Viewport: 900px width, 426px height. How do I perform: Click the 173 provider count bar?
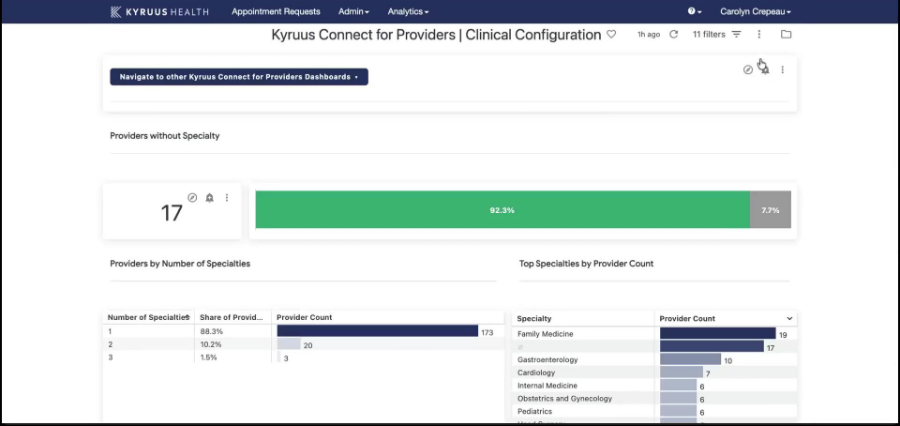point(377,331)
